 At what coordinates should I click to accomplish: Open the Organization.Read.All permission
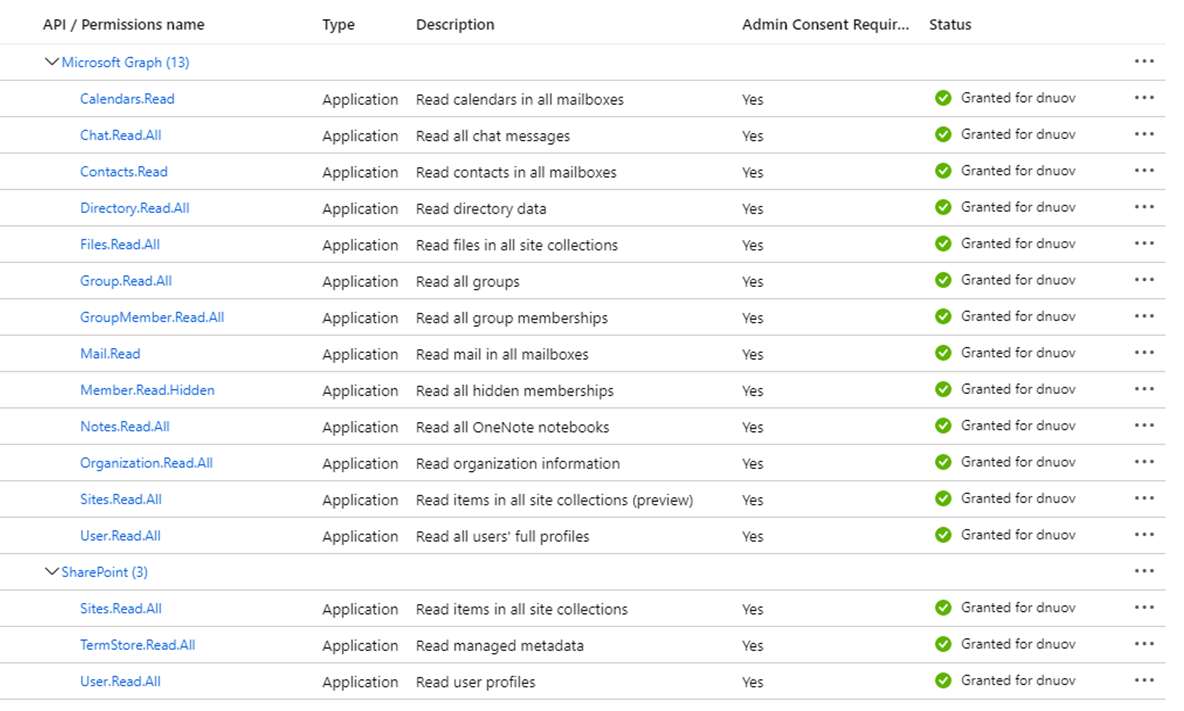point(146,463)
